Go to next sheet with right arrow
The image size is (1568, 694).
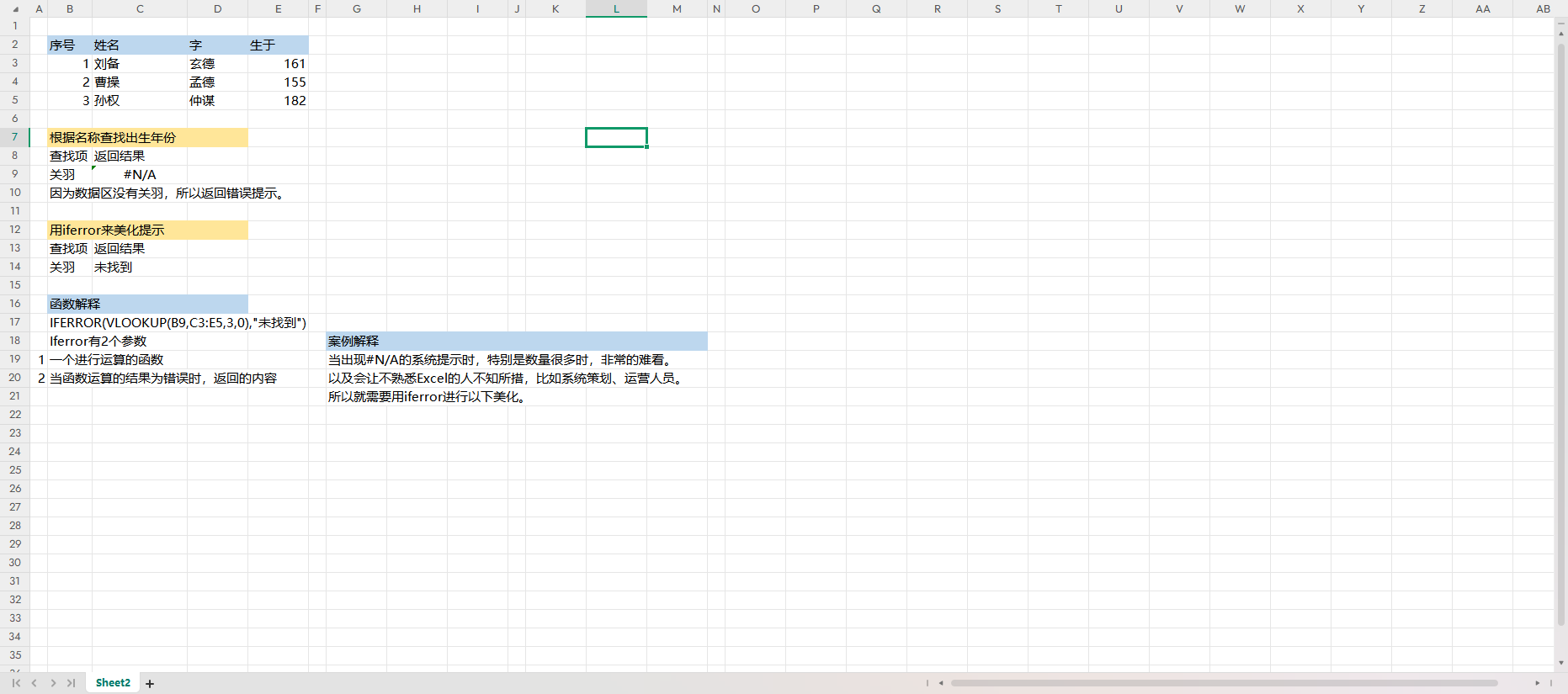53,683
